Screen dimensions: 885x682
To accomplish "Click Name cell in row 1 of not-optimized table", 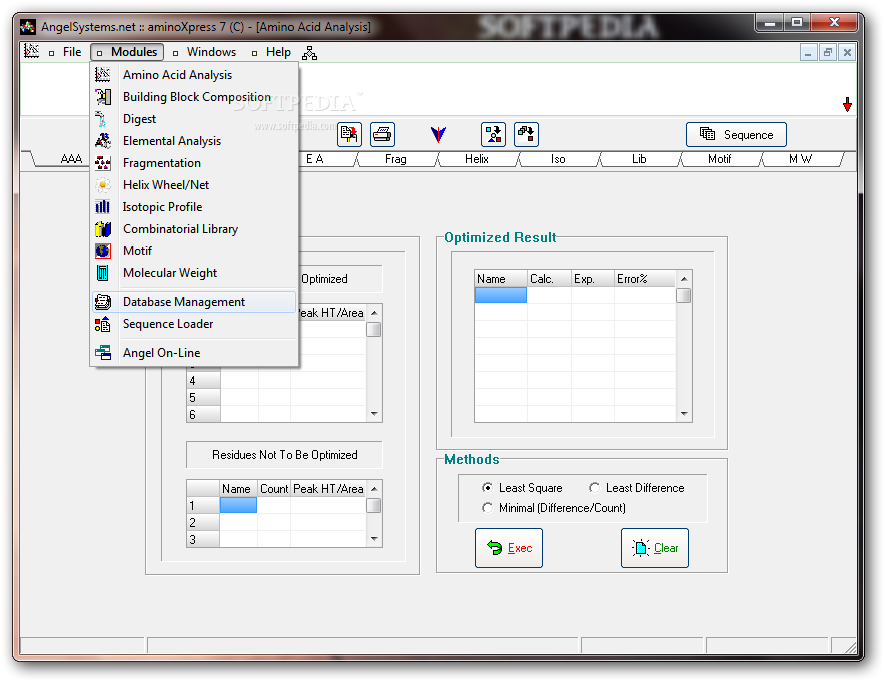I will [x=238, y=505].
